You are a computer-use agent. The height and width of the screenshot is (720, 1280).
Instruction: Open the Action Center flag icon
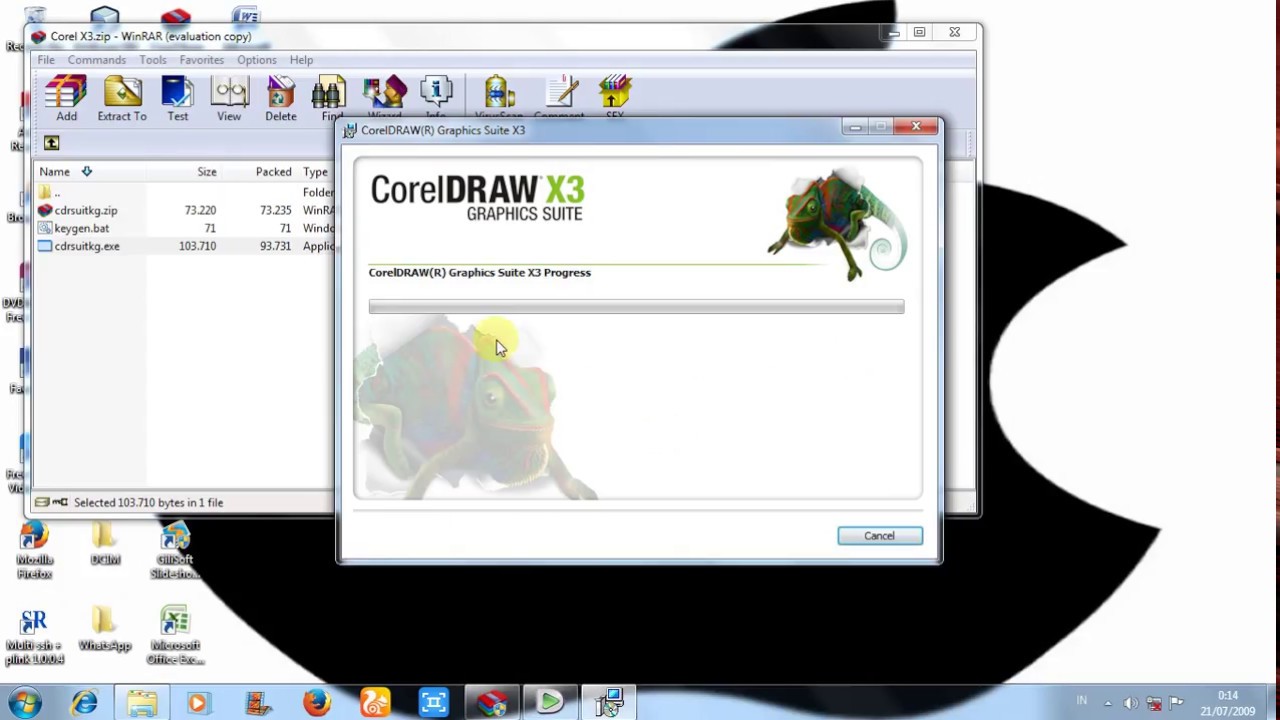click(x=1177, y=703)
